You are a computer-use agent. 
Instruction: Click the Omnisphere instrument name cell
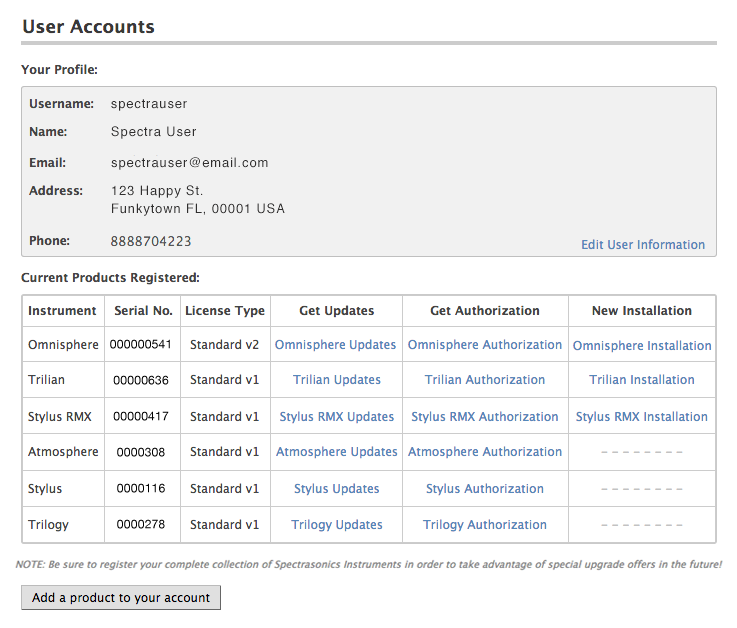click(x=63, y=345)
